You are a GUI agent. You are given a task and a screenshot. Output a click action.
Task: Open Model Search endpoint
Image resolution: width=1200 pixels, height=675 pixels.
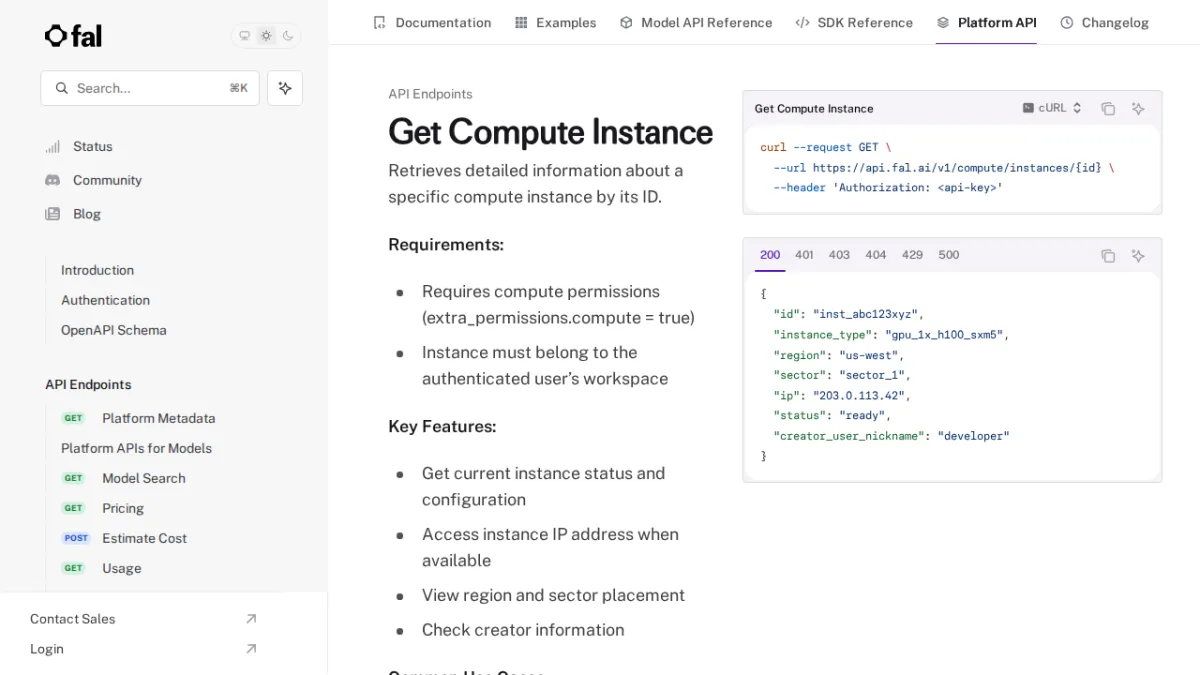click(x=143, y=478)
